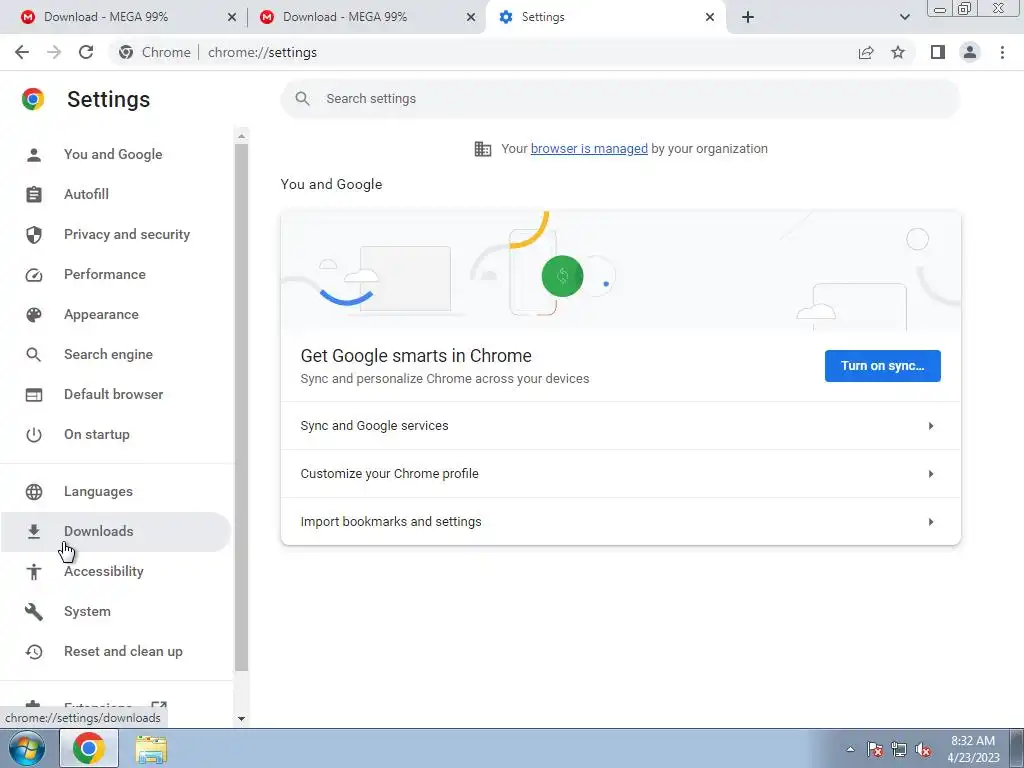Reload the page with the refresh icon

tap(86, 52)
